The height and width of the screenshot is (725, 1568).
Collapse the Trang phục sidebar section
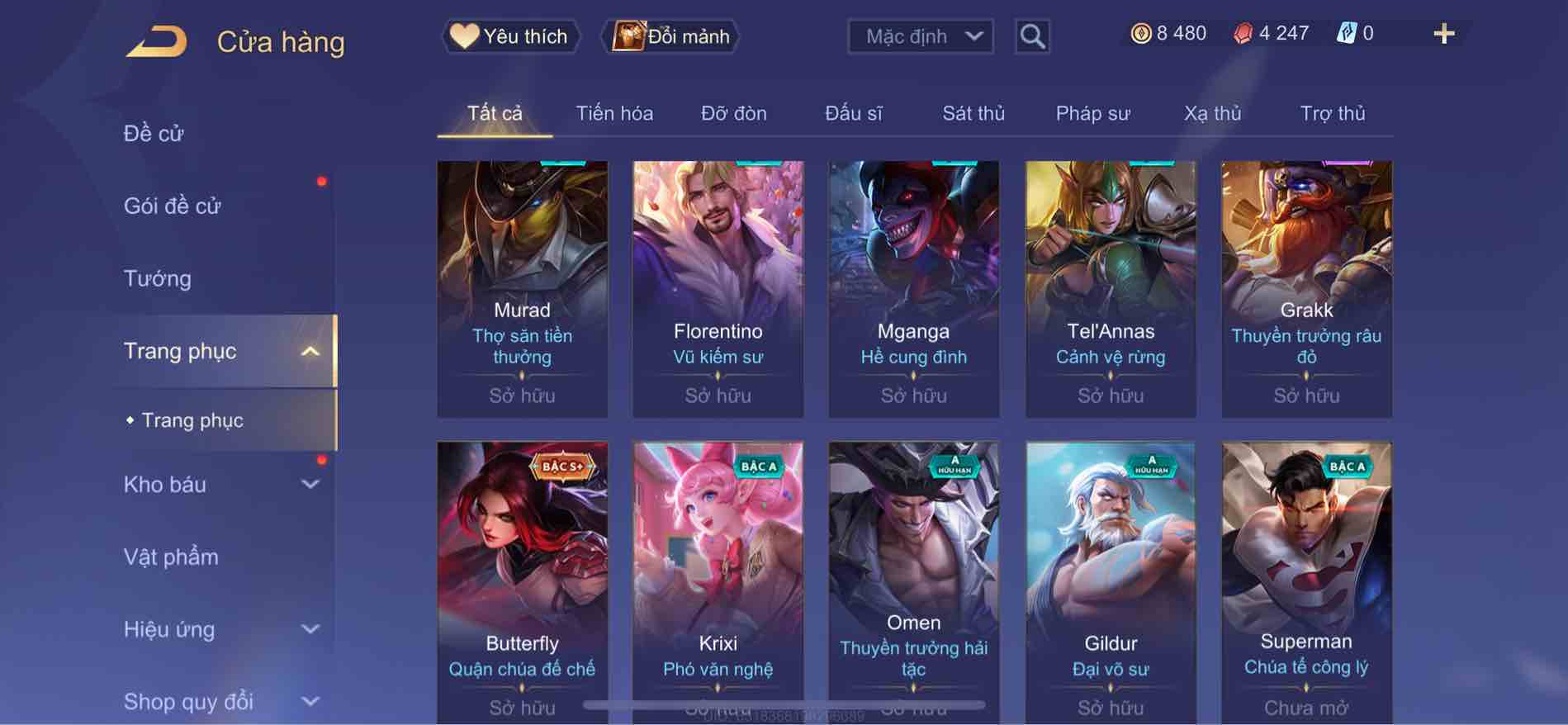pyautogui.click(x=310, y=352)
